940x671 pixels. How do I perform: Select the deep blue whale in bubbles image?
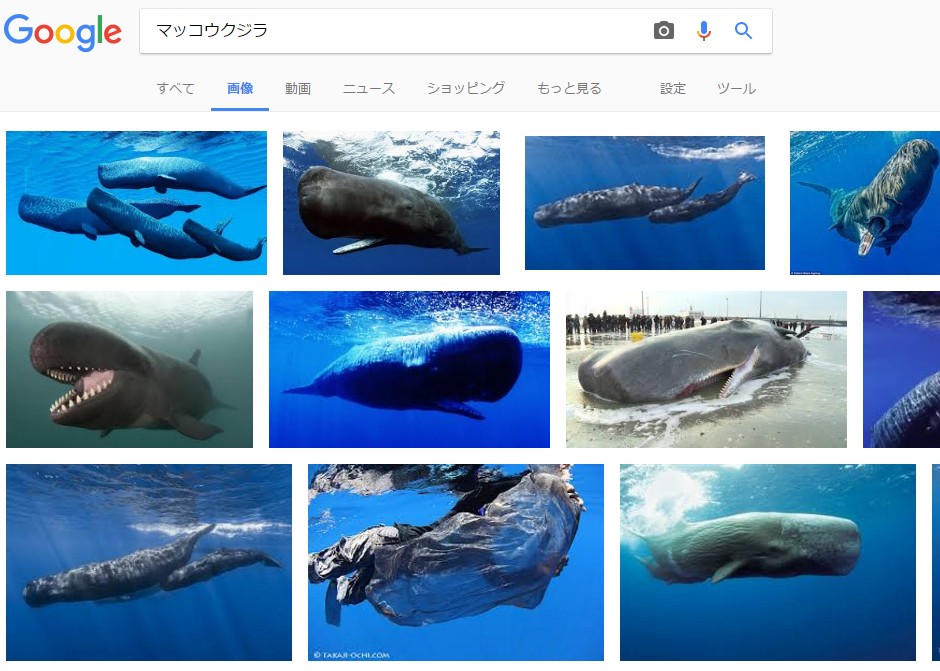(x=409, y=369)
